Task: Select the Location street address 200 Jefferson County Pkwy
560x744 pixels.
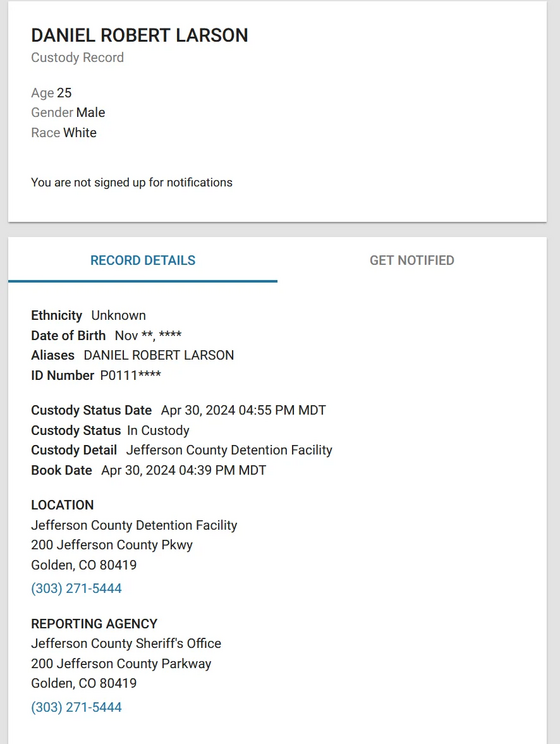Action: [112, 545]
